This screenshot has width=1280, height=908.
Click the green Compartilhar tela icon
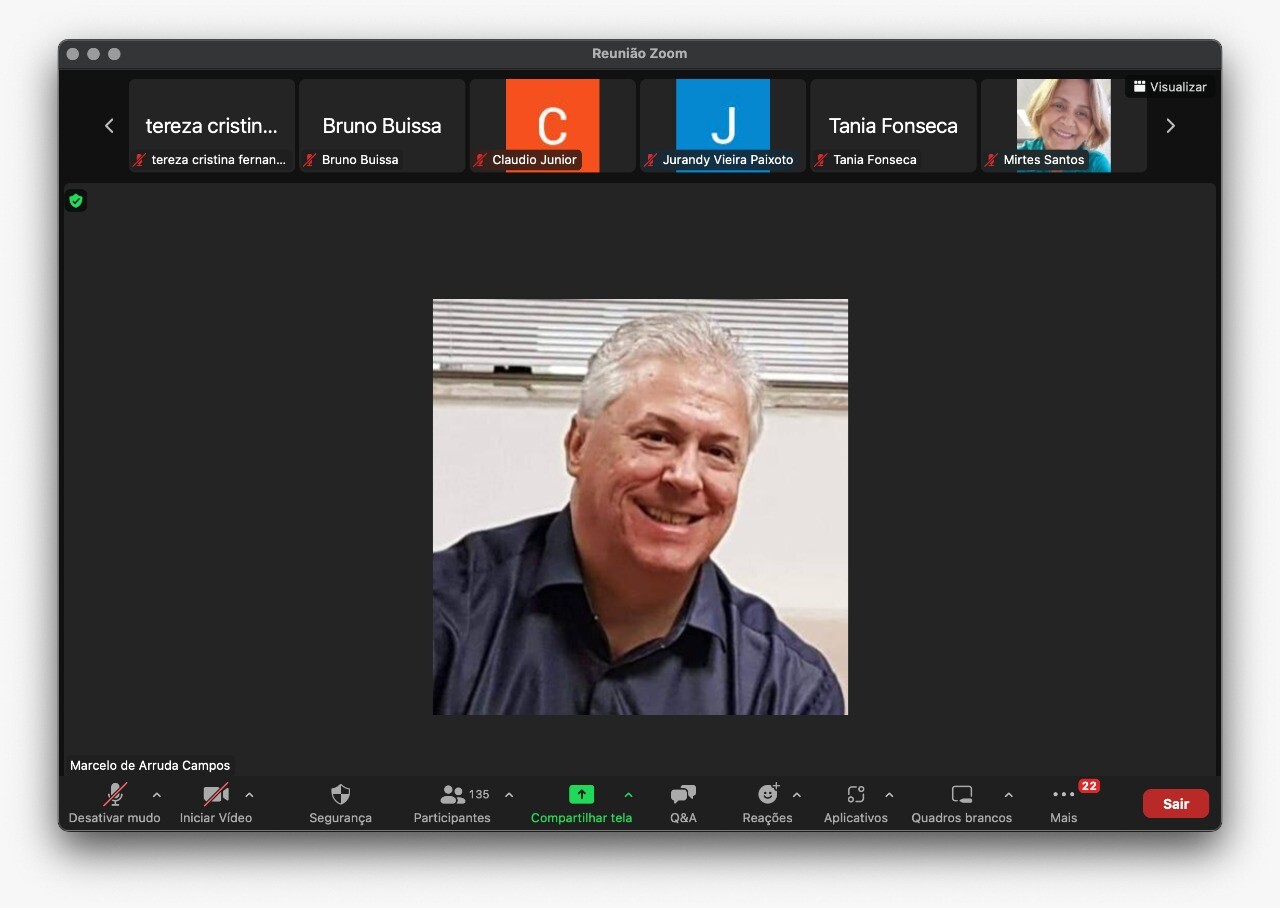coord(581,795)
